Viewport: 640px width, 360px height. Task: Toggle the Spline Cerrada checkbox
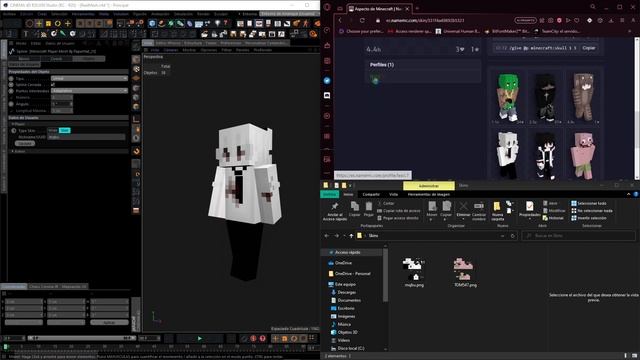click(x=53, y=84)
